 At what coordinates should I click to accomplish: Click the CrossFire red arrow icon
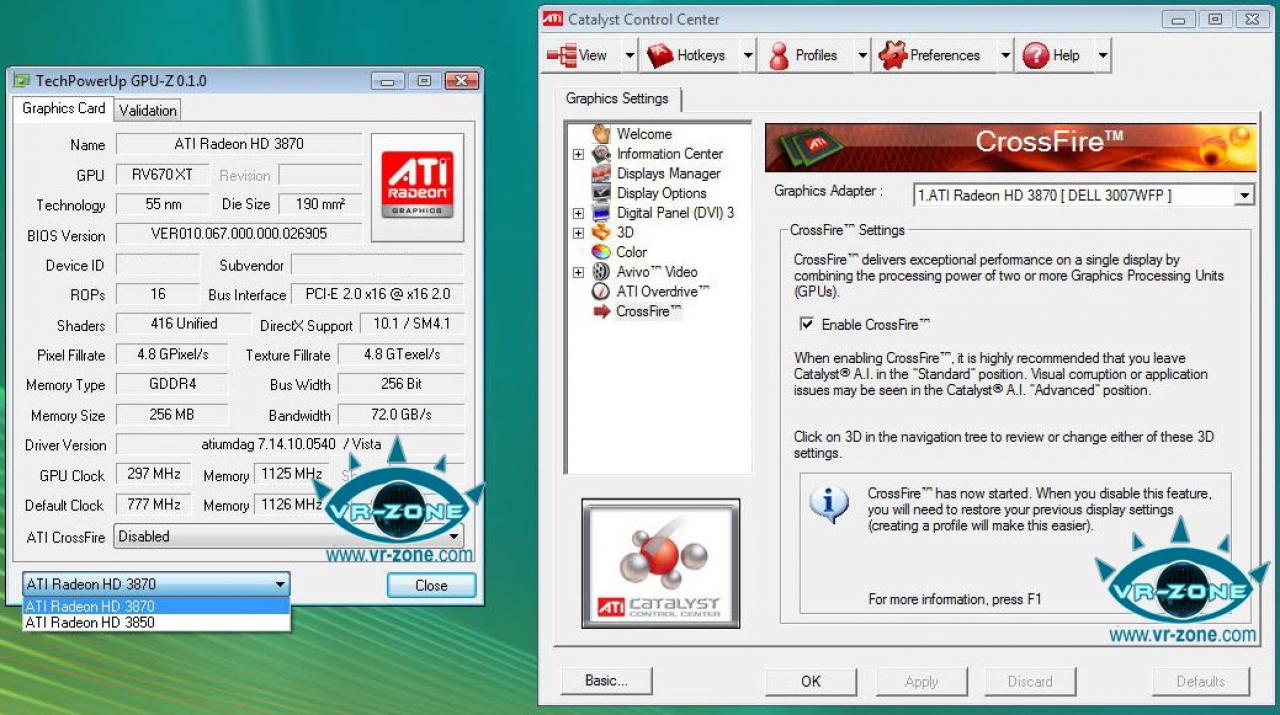pos(601,311)
